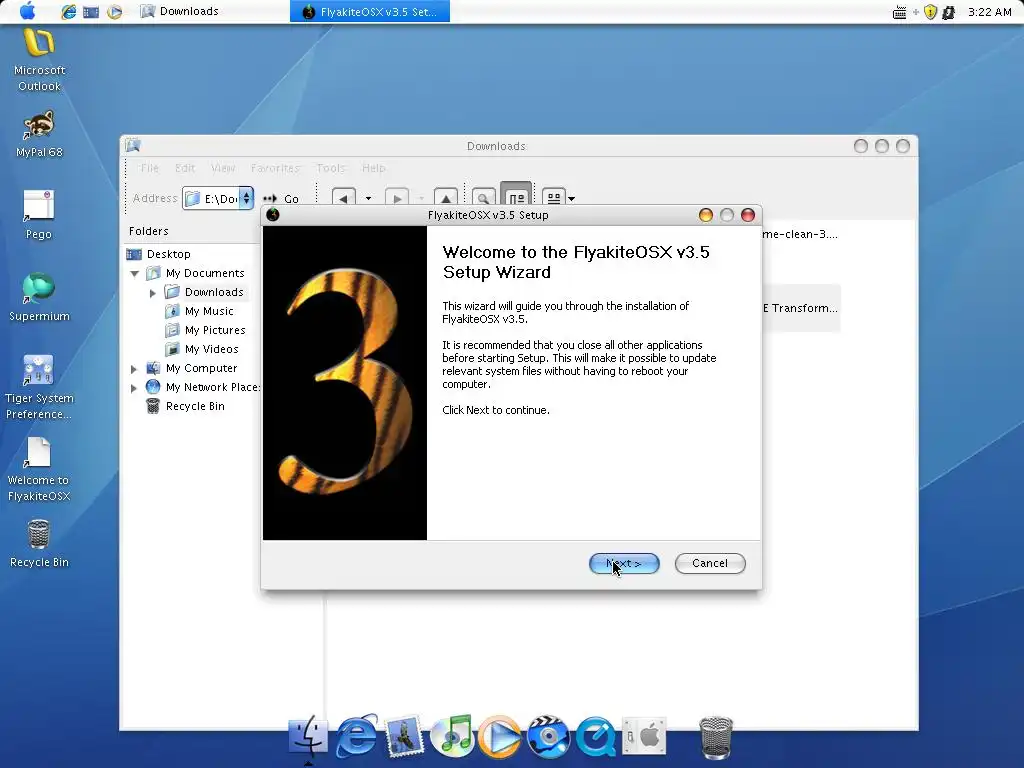Switch to the FlyakiteOSX v3.5 Setup taskbar button

tap(370, 12)
